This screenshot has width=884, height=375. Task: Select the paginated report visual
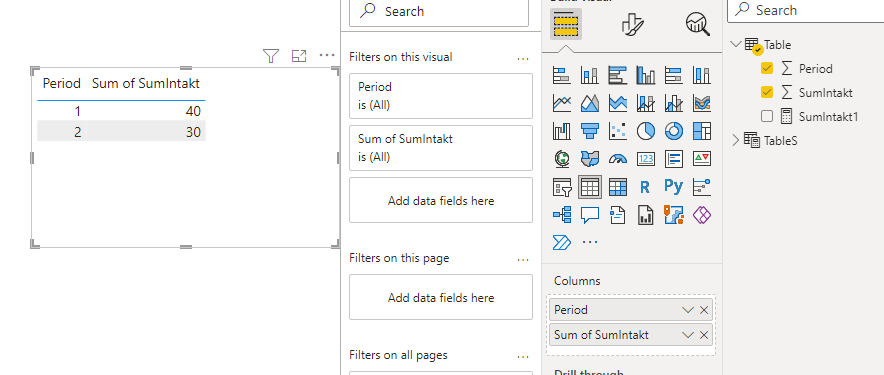click(x=646, y=215)
